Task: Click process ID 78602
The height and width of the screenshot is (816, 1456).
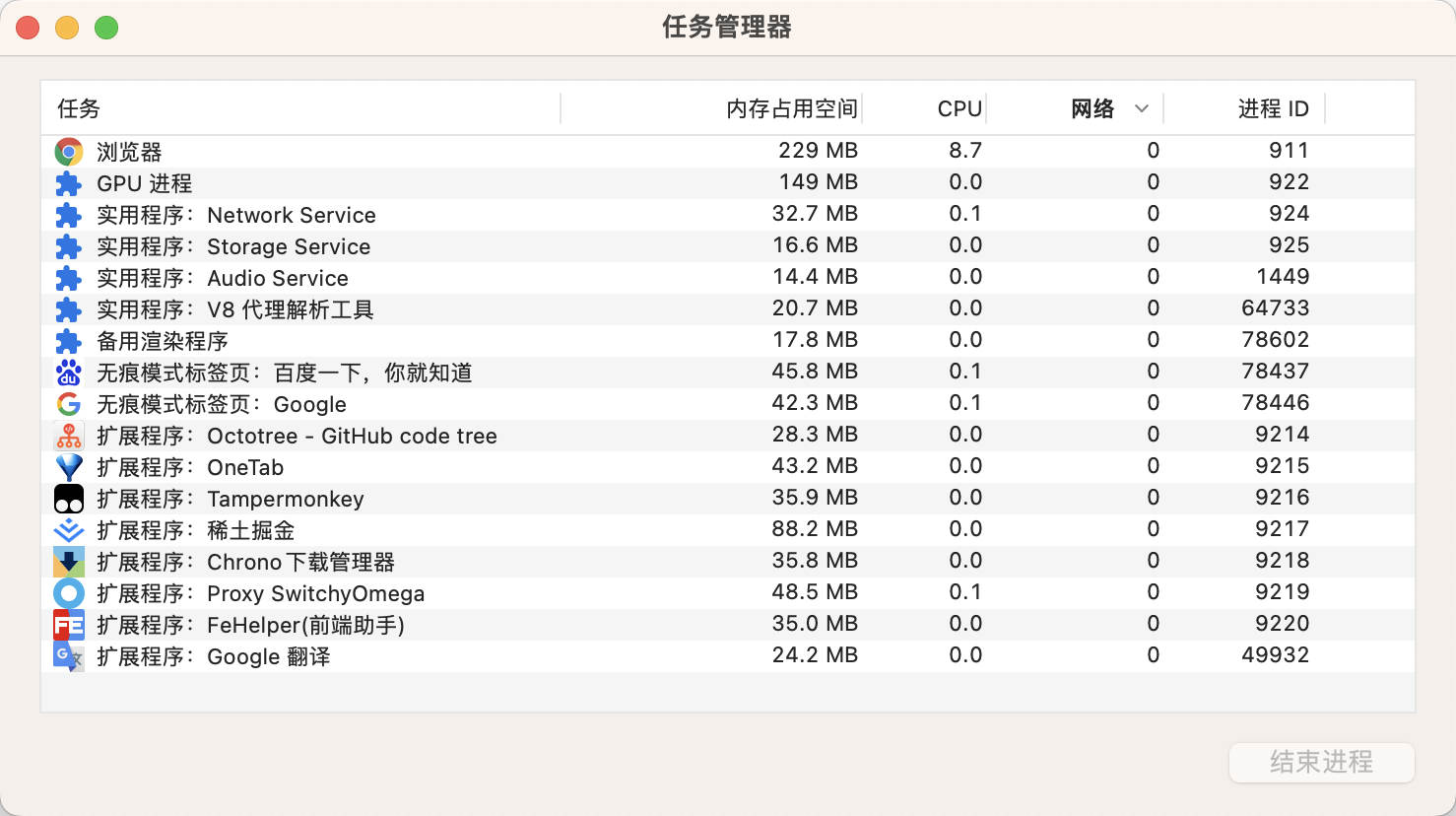Action: pos(1276,340)
